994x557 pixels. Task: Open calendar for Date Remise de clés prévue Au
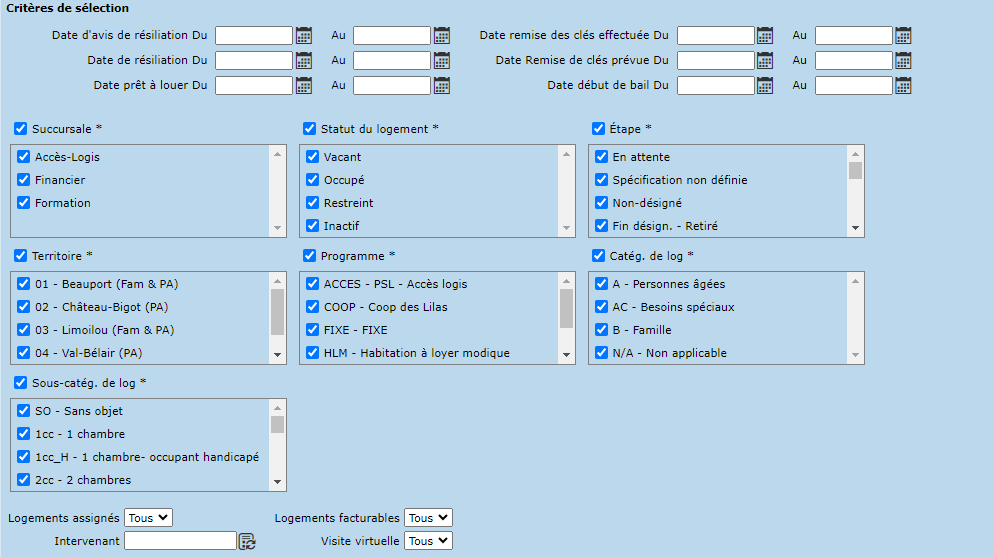[x=903, y=61]
